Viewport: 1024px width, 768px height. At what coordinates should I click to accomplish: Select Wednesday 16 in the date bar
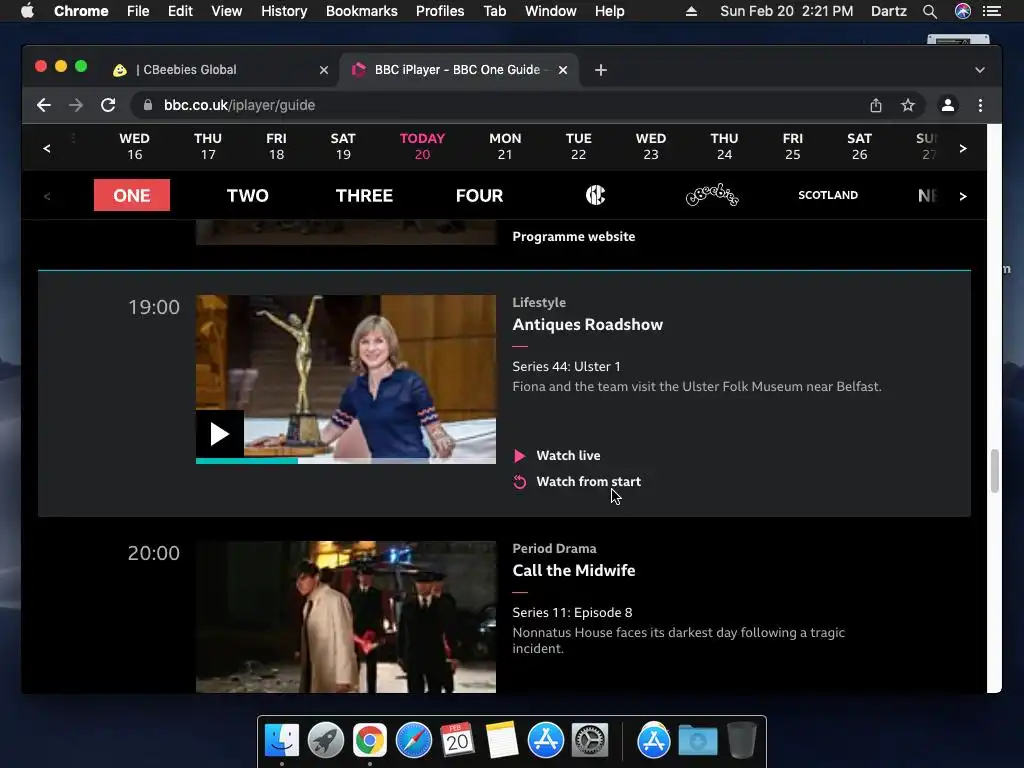135,146
